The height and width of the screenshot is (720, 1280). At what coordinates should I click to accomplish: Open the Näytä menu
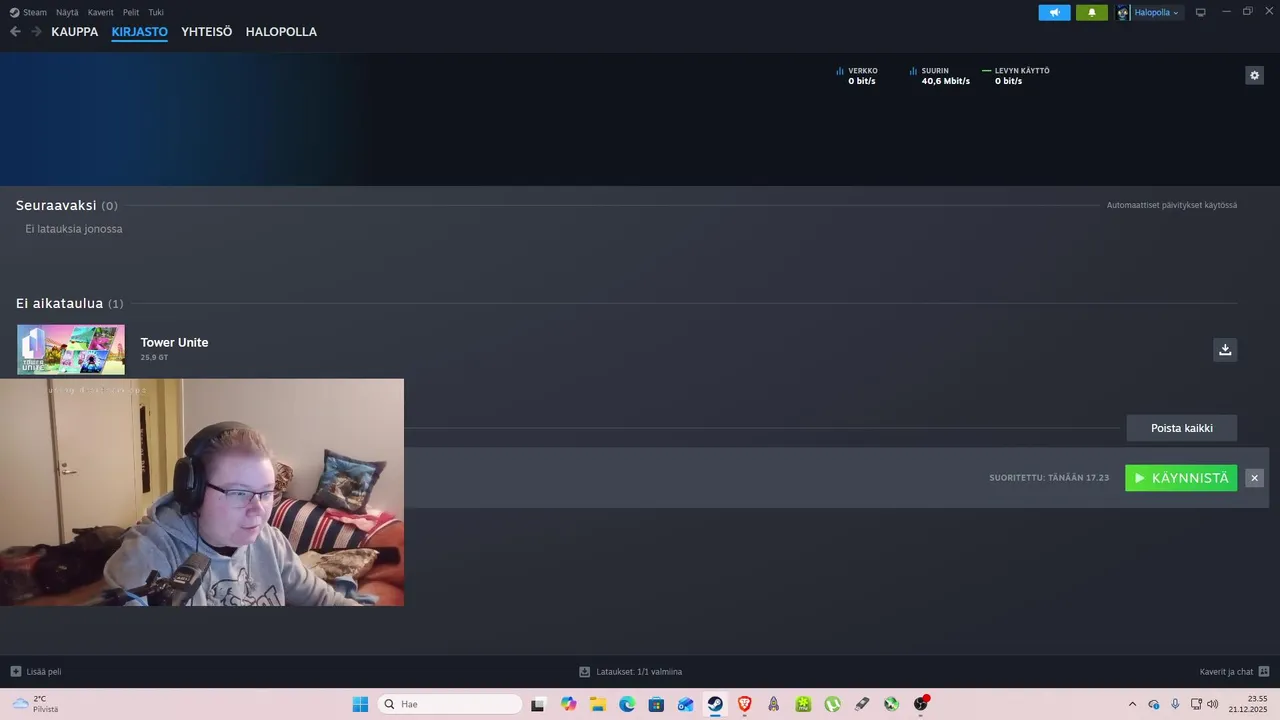coord(67,13)
